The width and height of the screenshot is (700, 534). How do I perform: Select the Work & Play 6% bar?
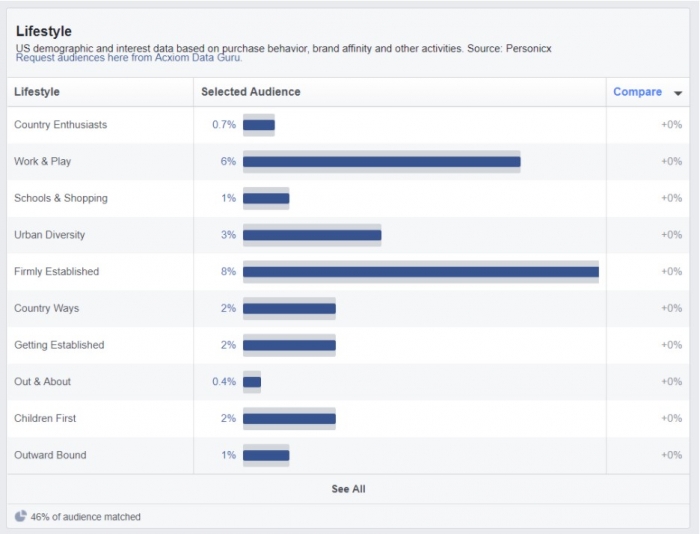381,162
